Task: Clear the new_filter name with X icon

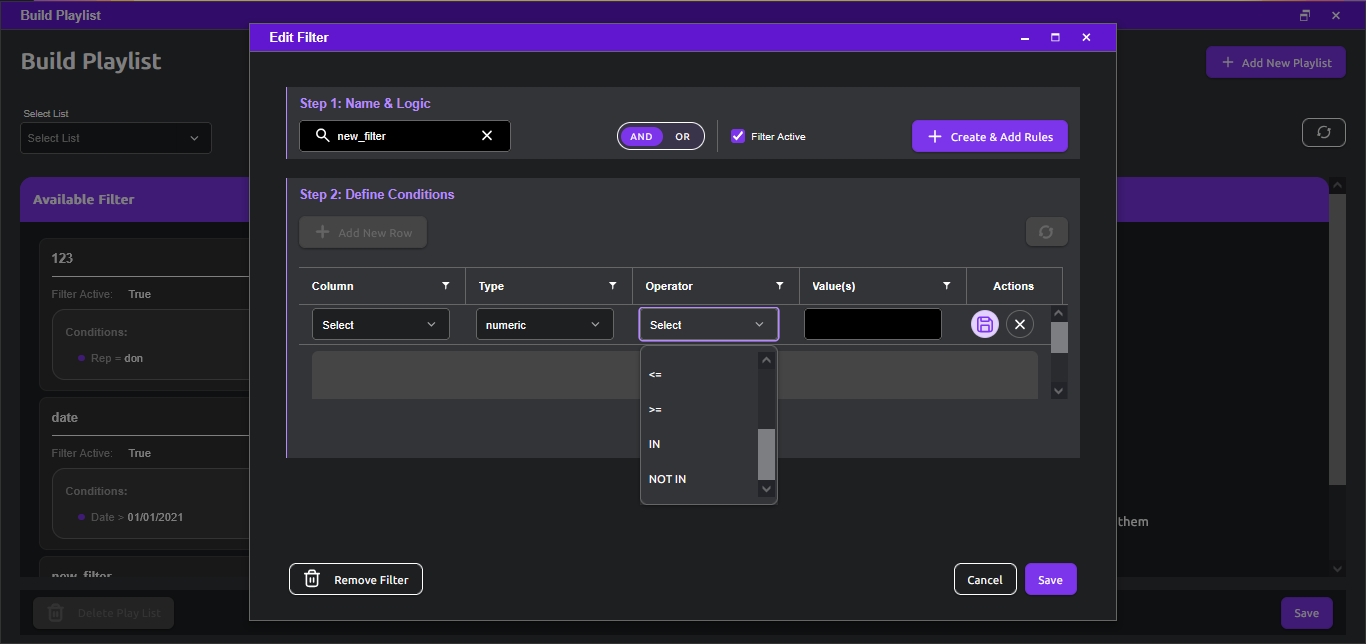Action: 487,136
